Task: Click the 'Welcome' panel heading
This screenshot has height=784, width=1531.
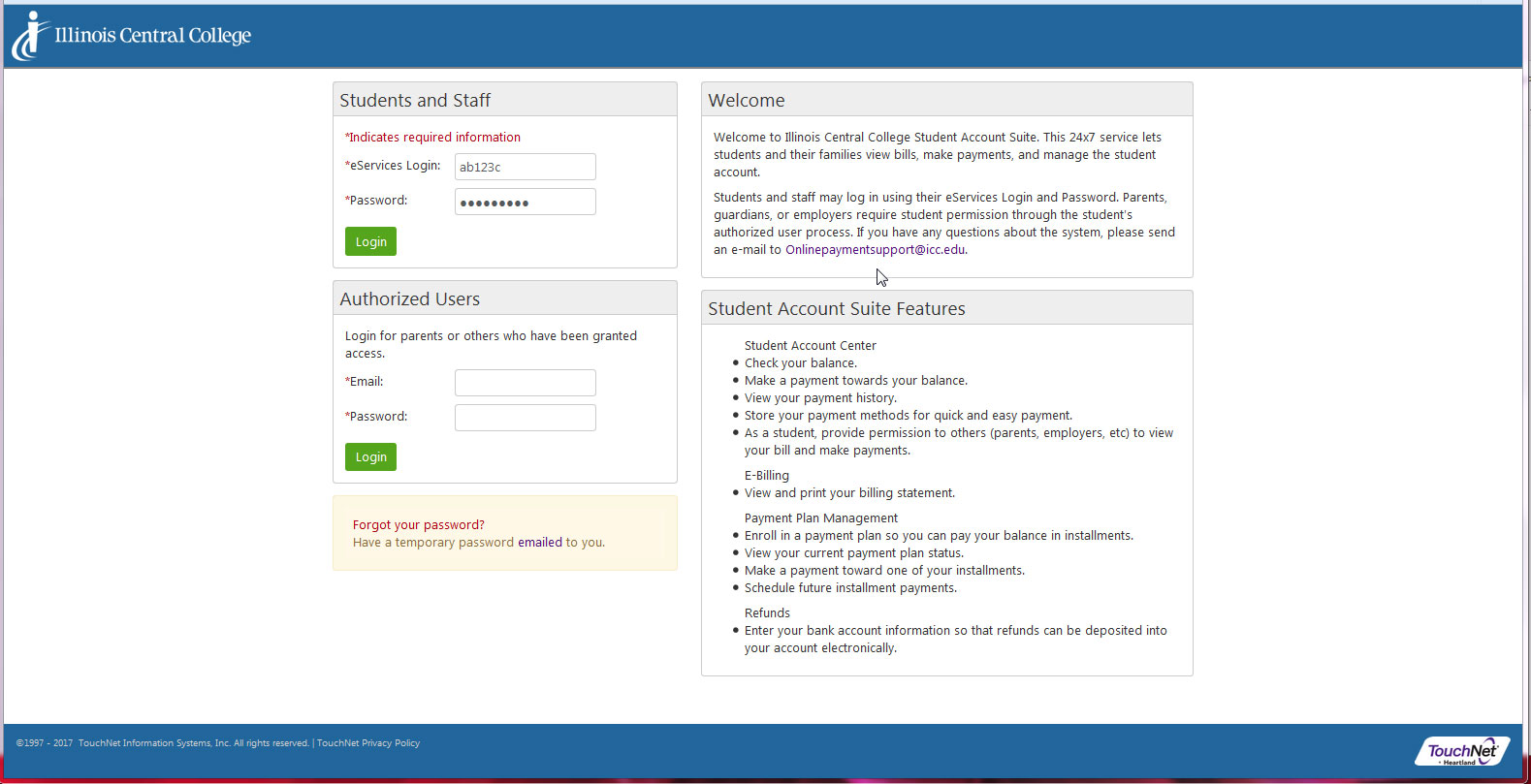Action: click(747, 101)
